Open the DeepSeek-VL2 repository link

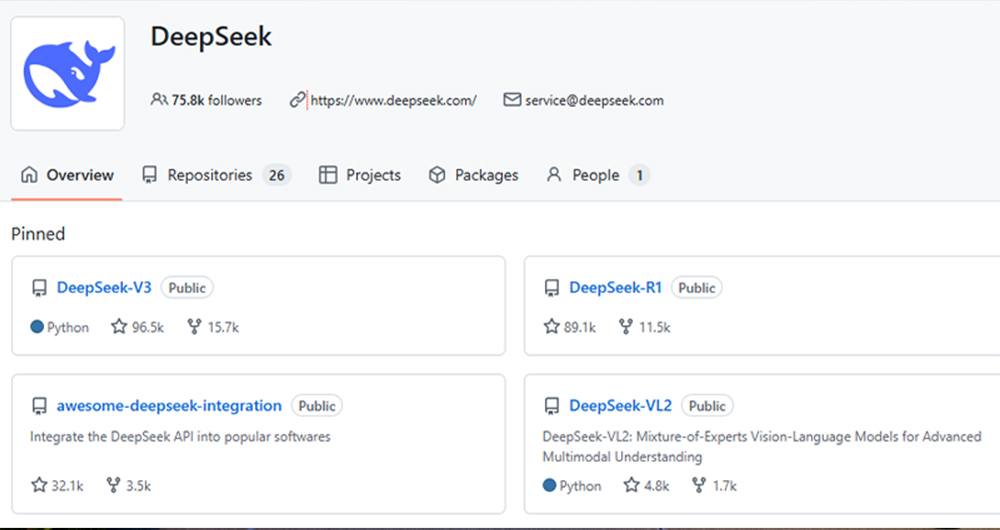click(621, 406)
